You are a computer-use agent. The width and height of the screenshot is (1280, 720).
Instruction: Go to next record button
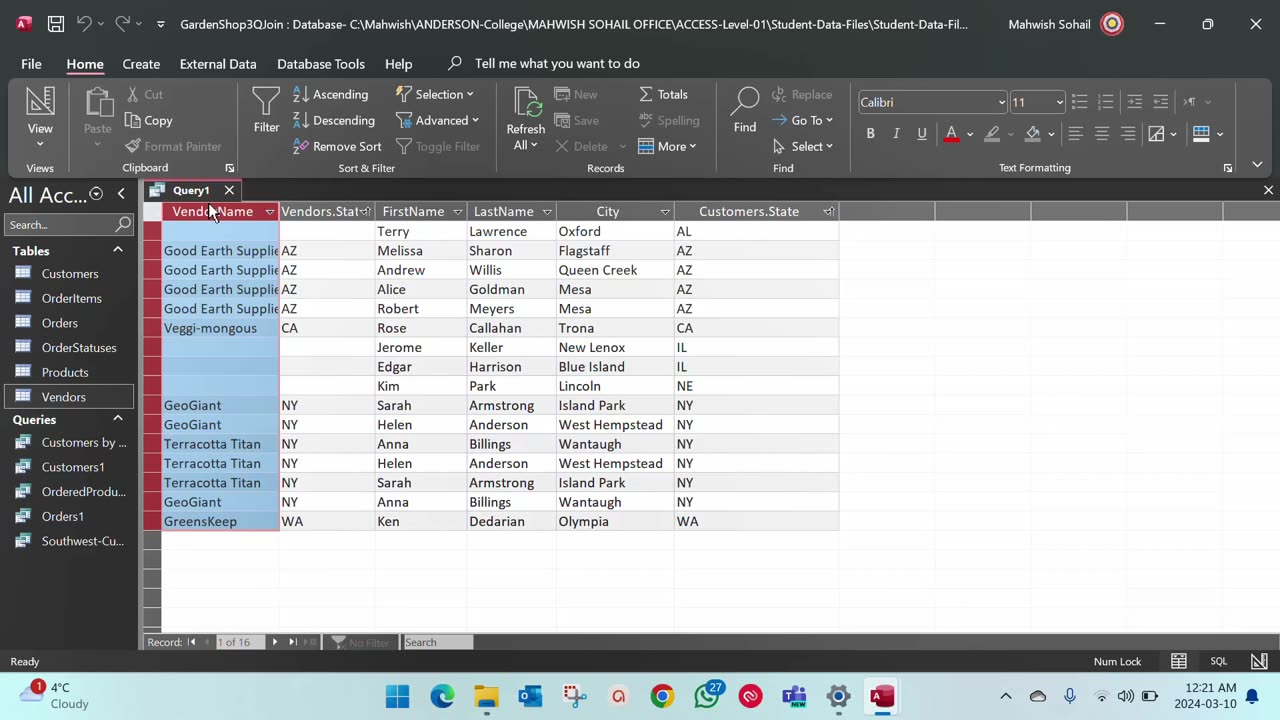coord(275,642)
